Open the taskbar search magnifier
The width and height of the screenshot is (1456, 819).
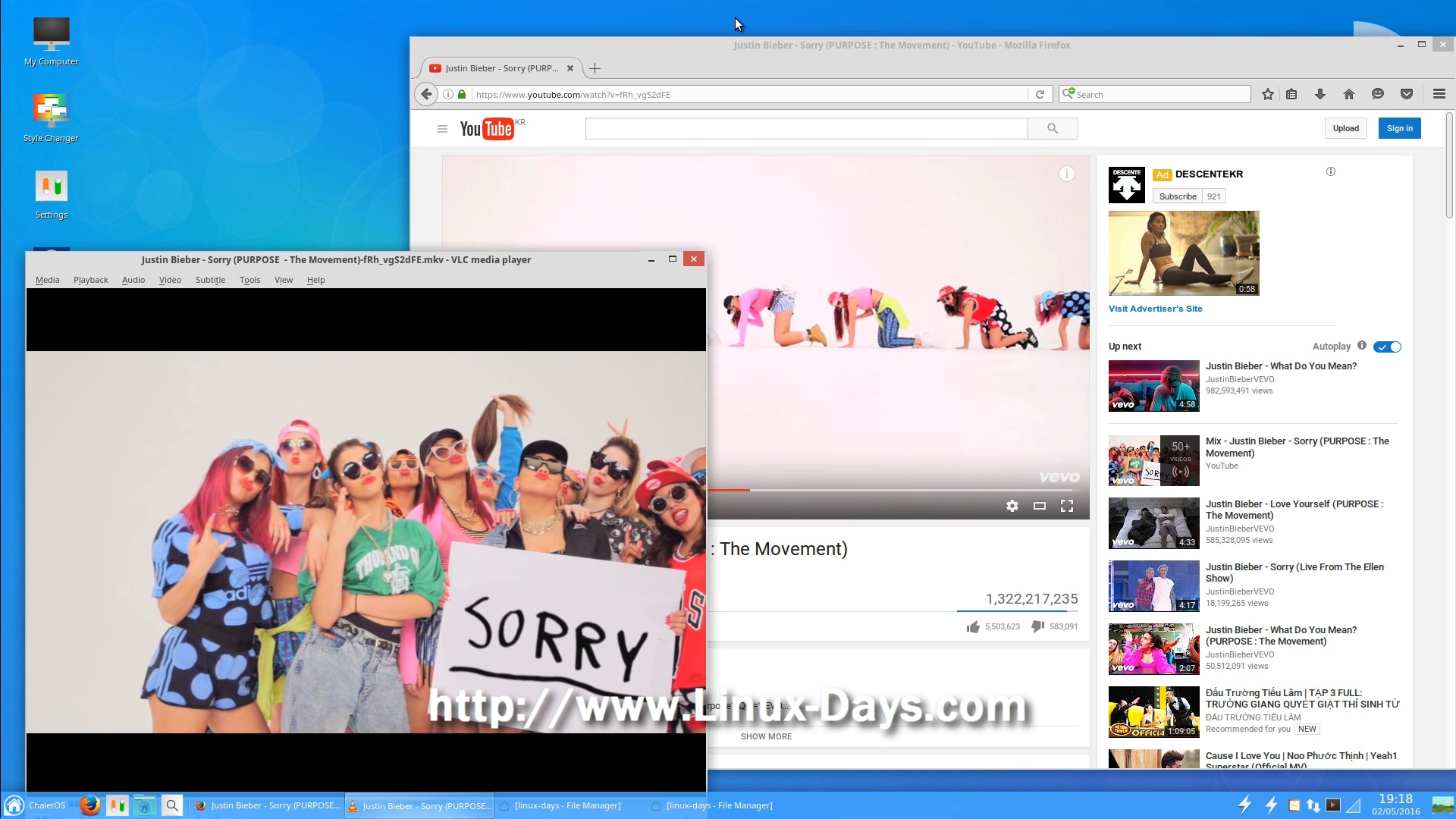[x=172, y=805]
